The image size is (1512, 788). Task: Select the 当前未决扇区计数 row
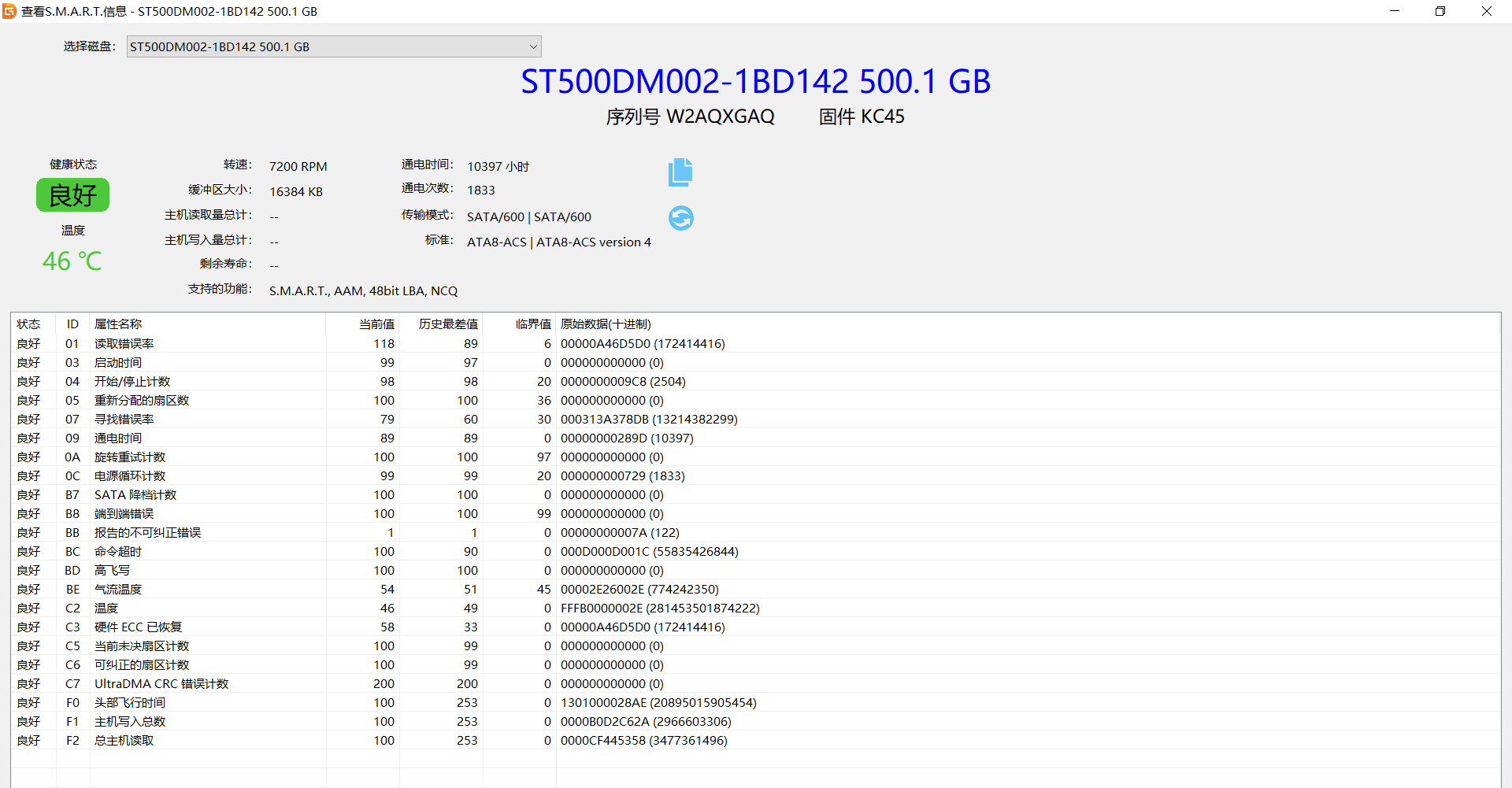(x=756, y=646)
